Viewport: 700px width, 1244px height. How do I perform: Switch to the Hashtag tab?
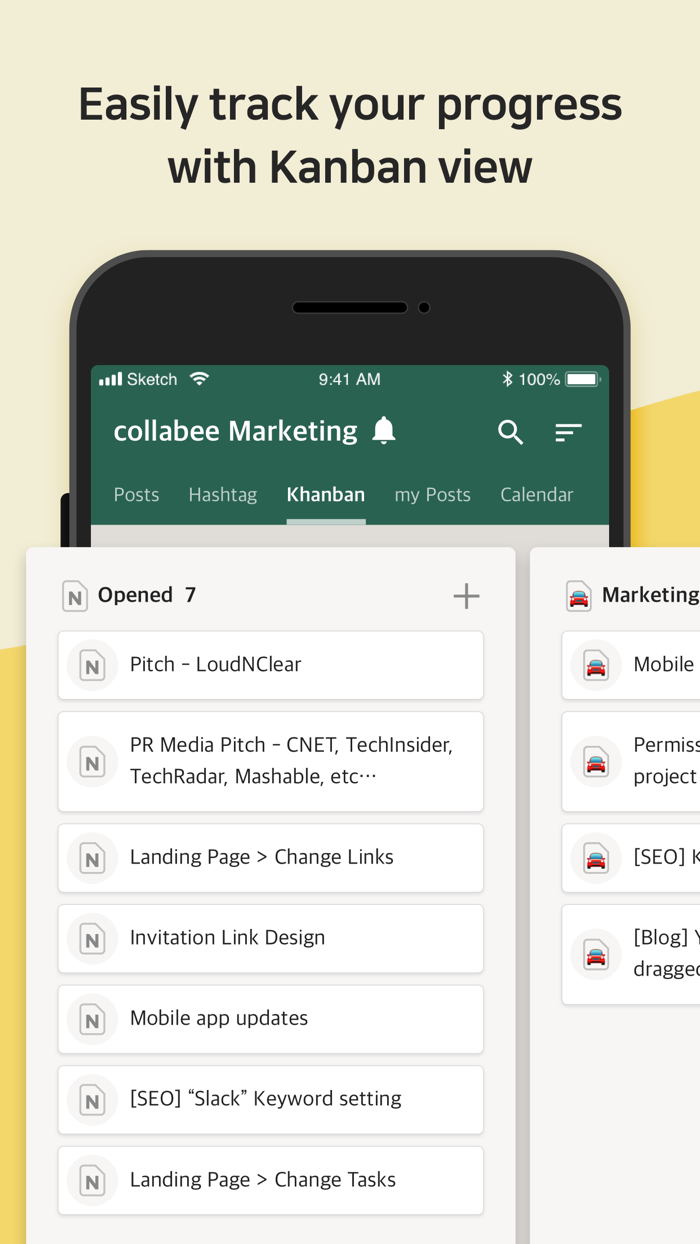222,494
